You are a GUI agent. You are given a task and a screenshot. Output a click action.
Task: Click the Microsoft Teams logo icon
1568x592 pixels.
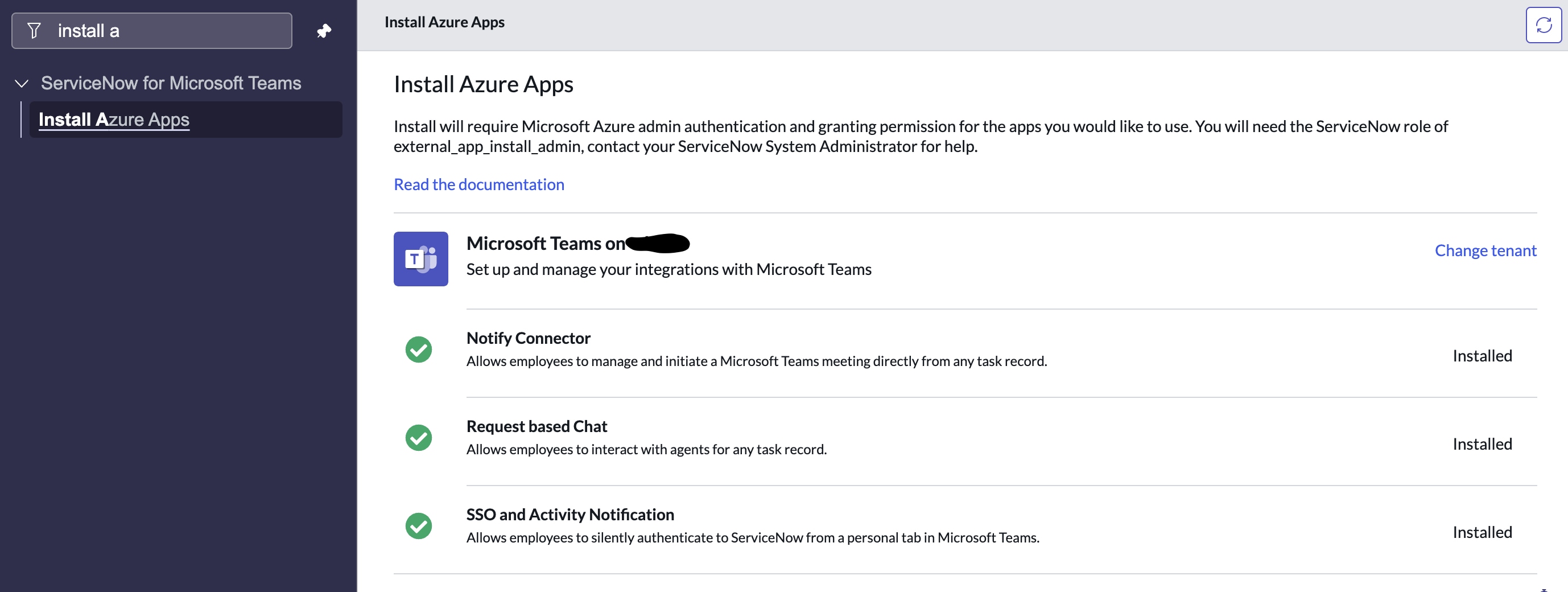pos(420,259)
